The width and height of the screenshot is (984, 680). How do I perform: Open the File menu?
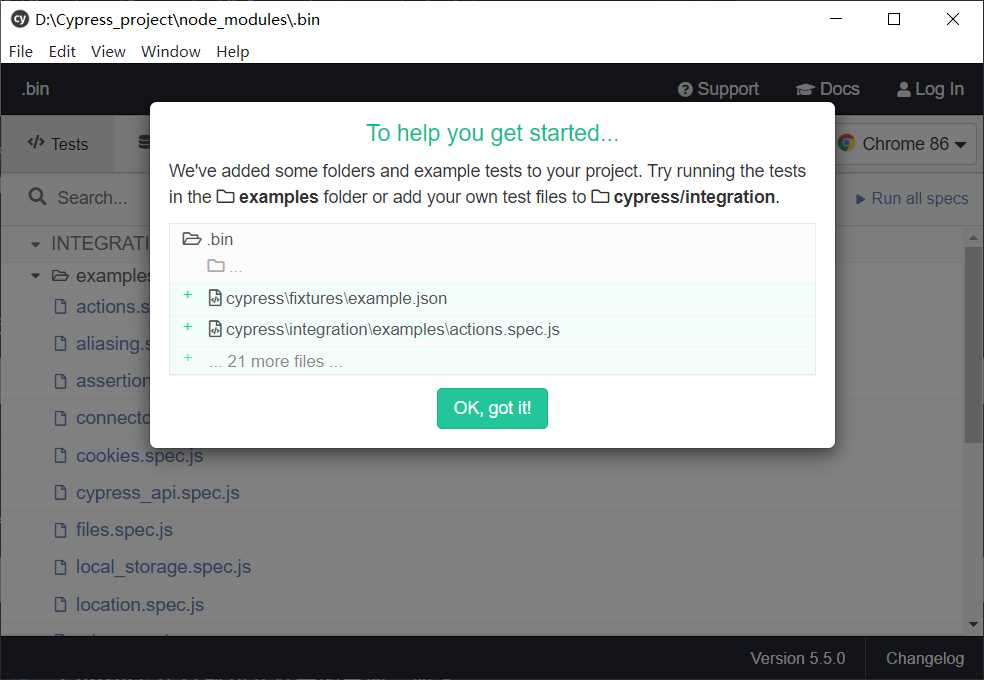coord(21,51)
